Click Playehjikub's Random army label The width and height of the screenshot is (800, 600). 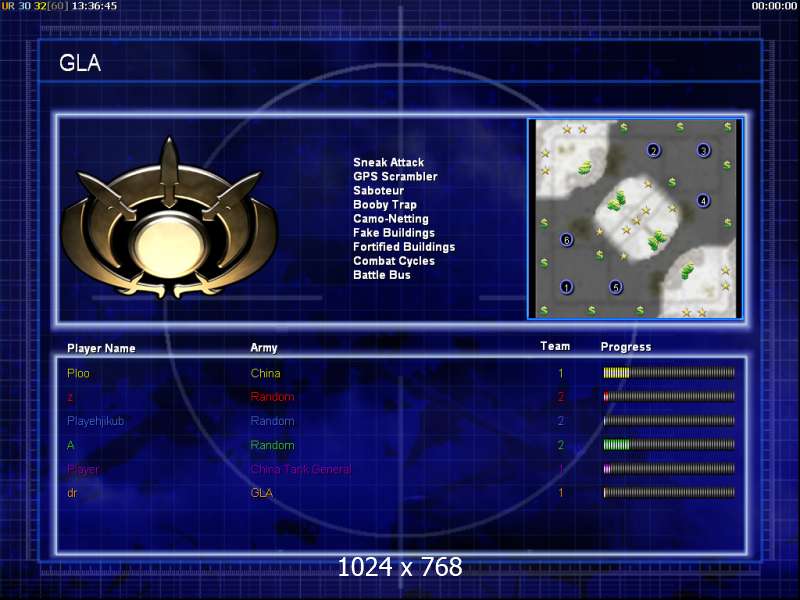(272, 421)
